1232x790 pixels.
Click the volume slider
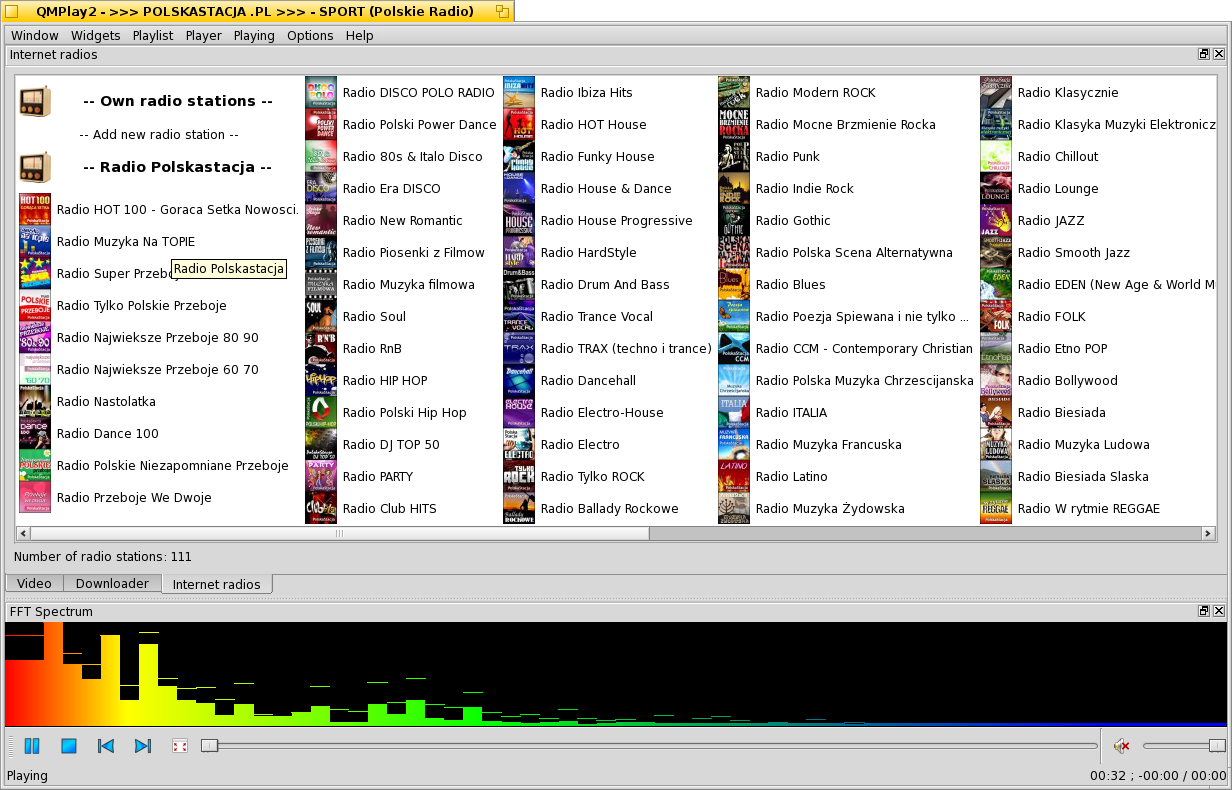click(1184, 745)
